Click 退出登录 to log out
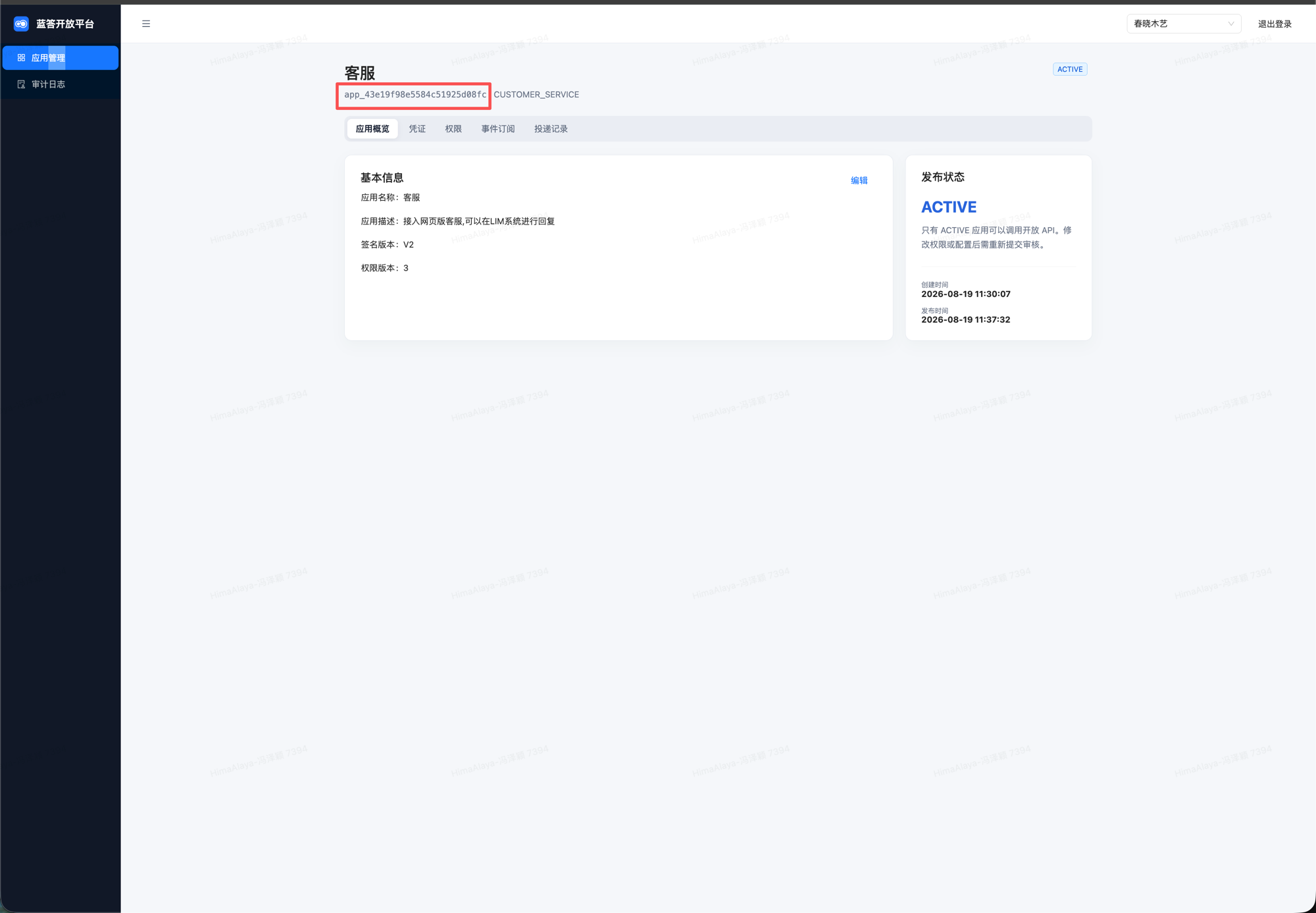This screenshot has height=913, width=1316. 1275,24
